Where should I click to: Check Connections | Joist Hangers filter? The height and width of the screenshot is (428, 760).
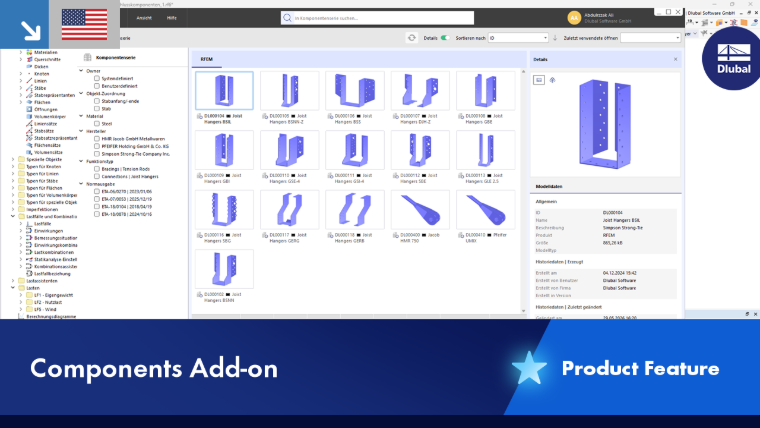[x=97, y=176]
